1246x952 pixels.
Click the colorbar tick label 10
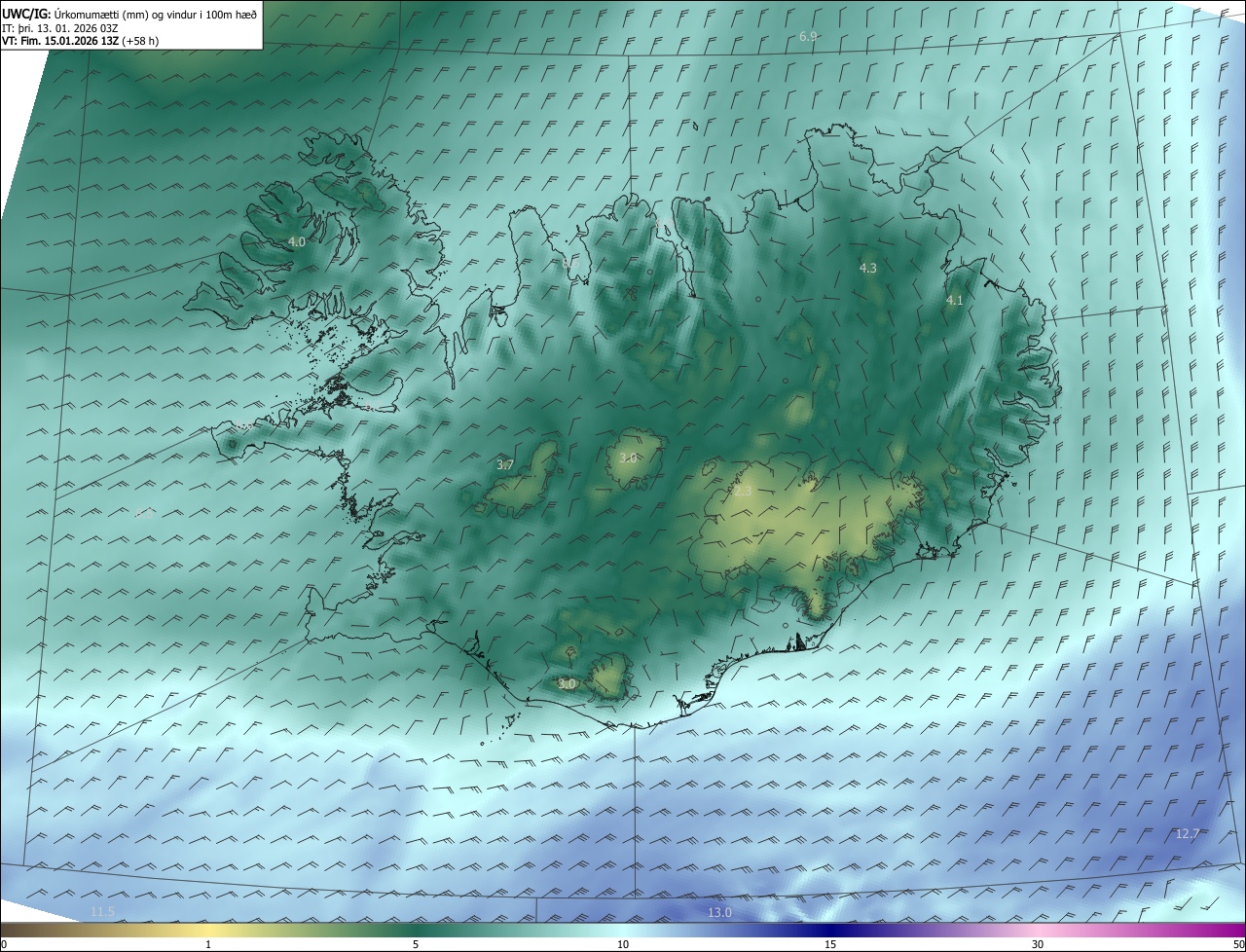[x=623, y=944]
